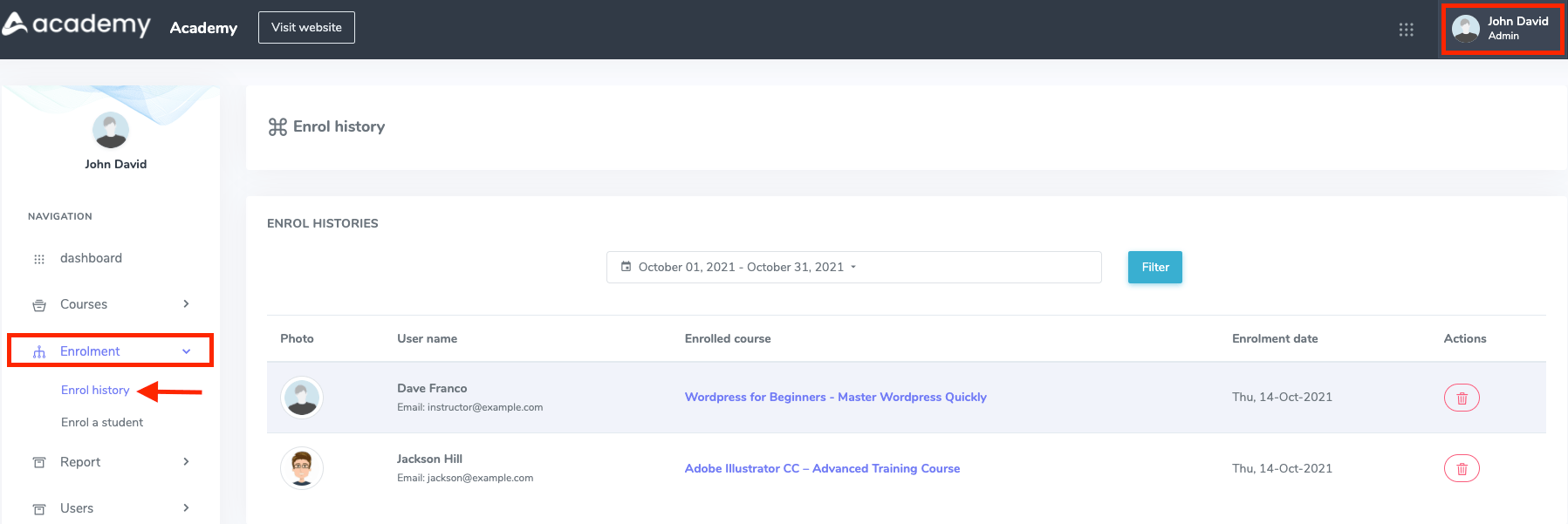Viewport: 1568px width, 524px height.
Task: Click the dashboard grid icon in sidebar
Action: click(x=39, y=259)
